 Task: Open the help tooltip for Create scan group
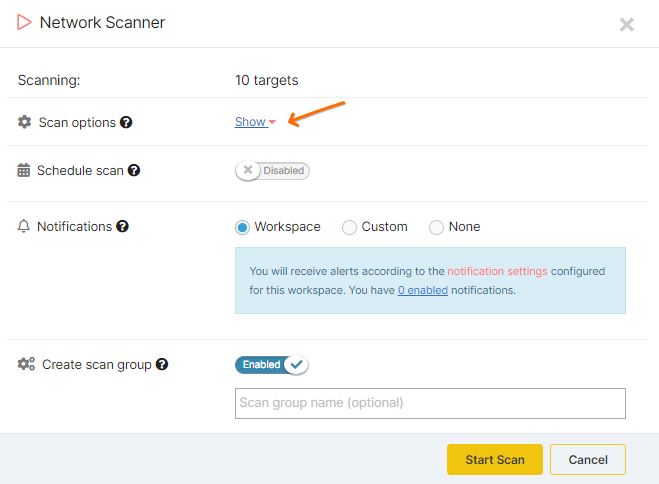[x=162, y=364]
